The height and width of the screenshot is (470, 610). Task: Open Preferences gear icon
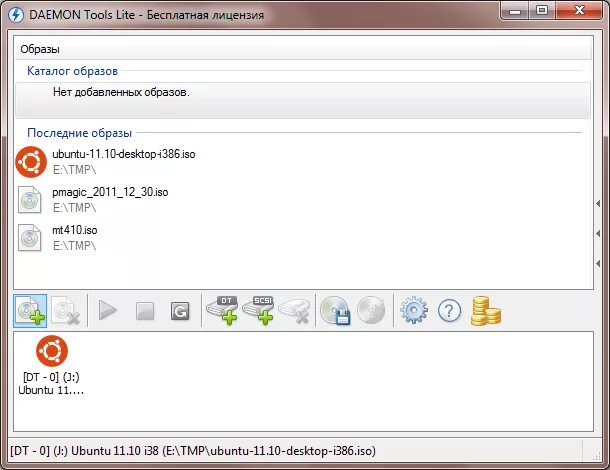tap(414, 310)
